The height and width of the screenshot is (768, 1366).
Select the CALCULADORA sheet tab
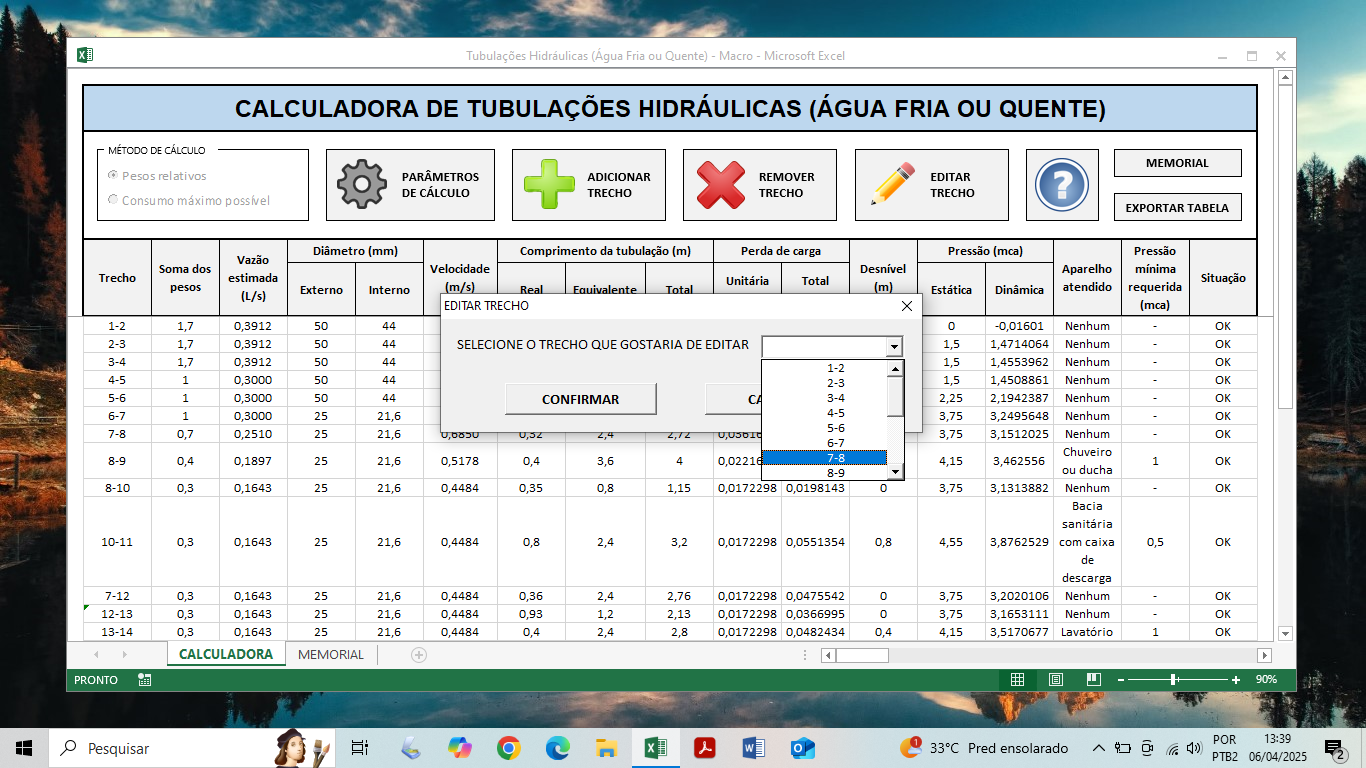coord(225,655)
